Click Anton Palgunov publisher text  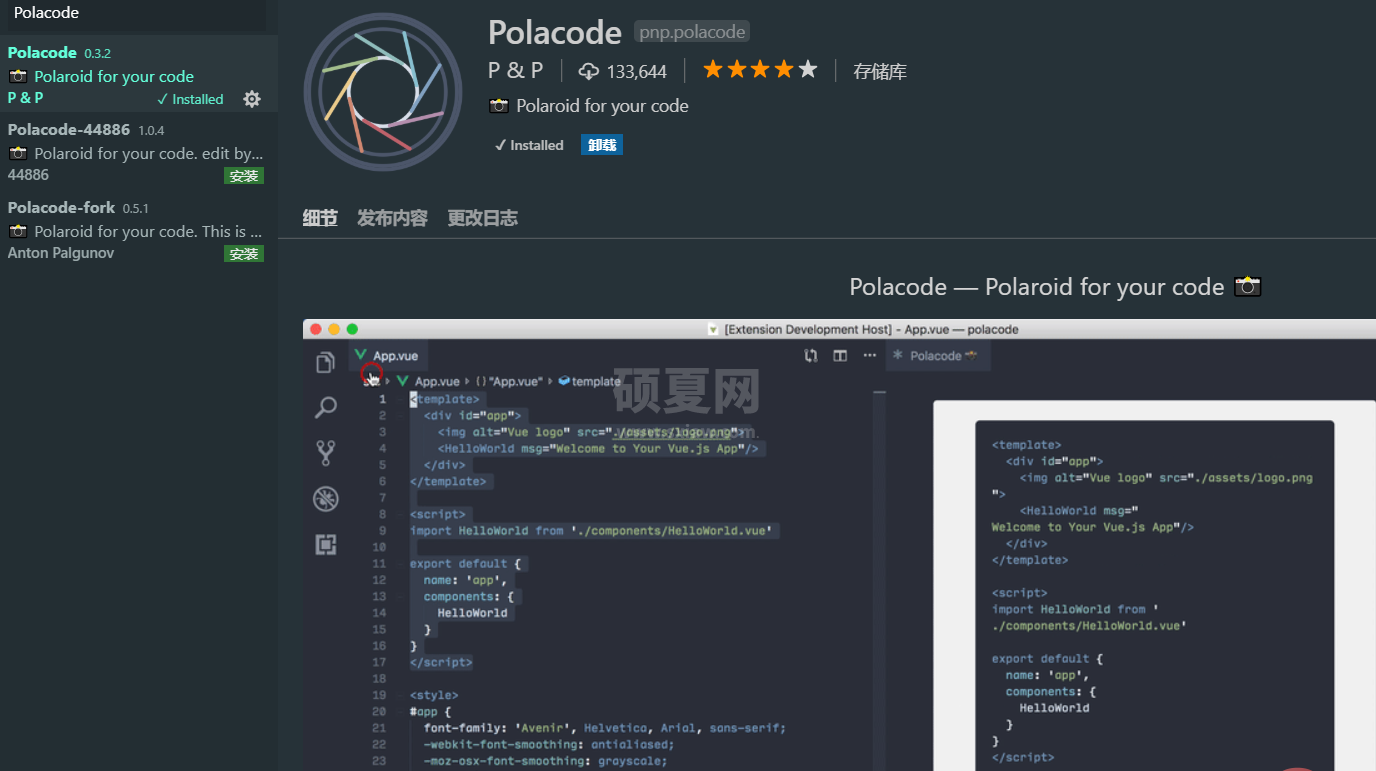(61, 253)
